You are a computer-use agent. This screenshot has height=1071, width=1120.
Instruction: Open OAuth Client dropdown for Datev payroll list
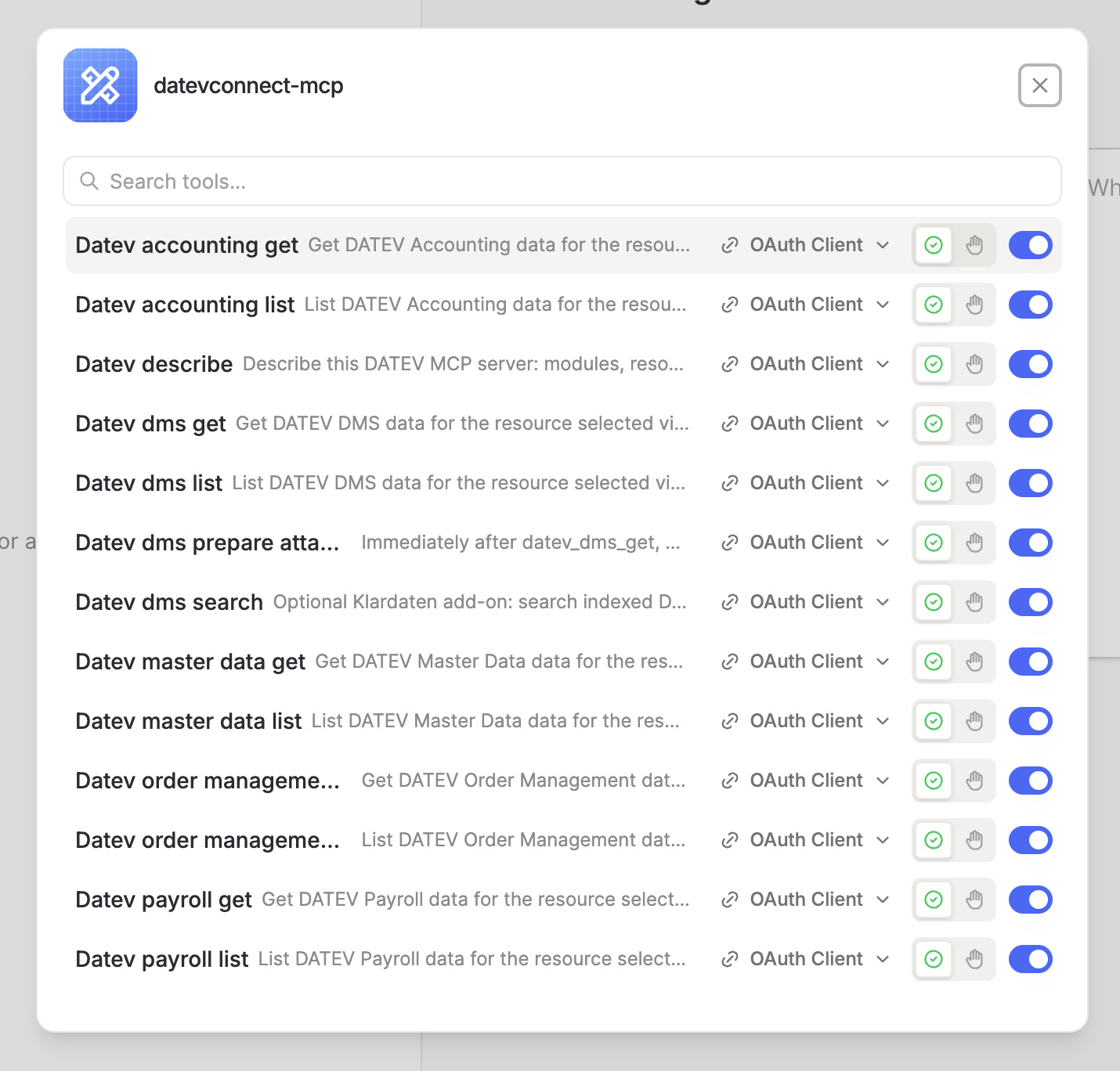(x=806, y=959)
